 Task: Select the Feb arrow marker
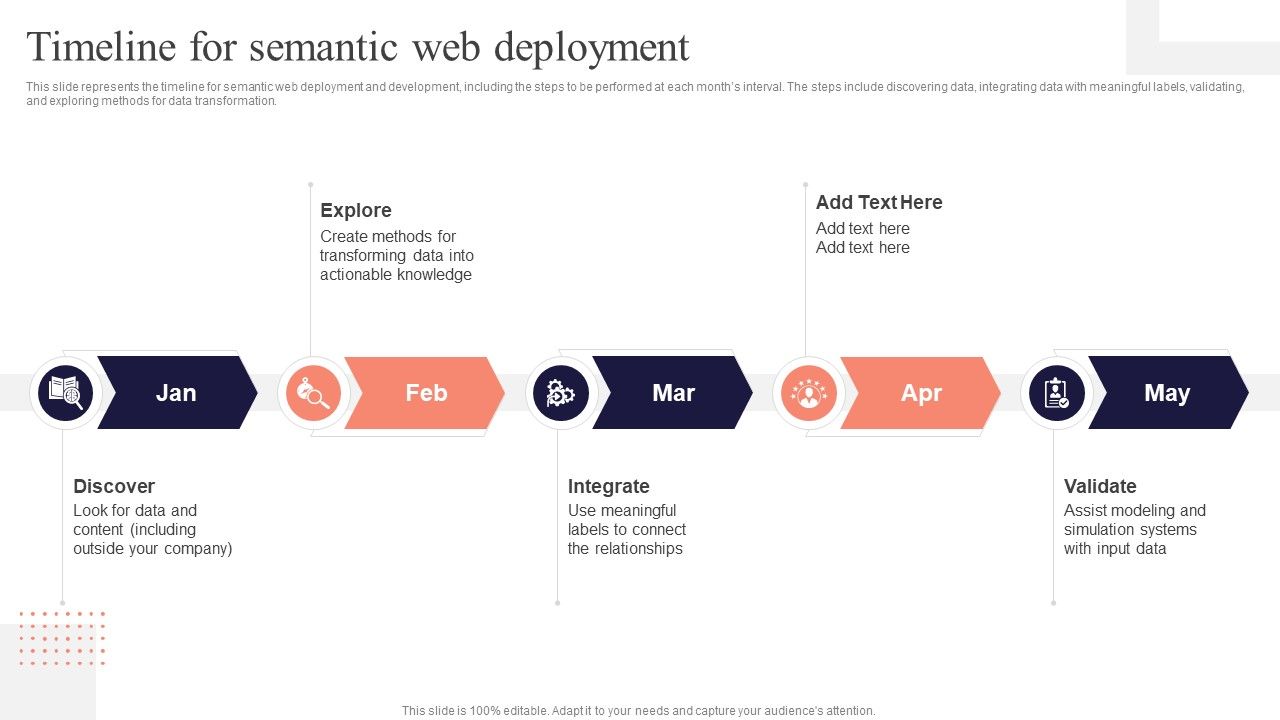[425, 393]
